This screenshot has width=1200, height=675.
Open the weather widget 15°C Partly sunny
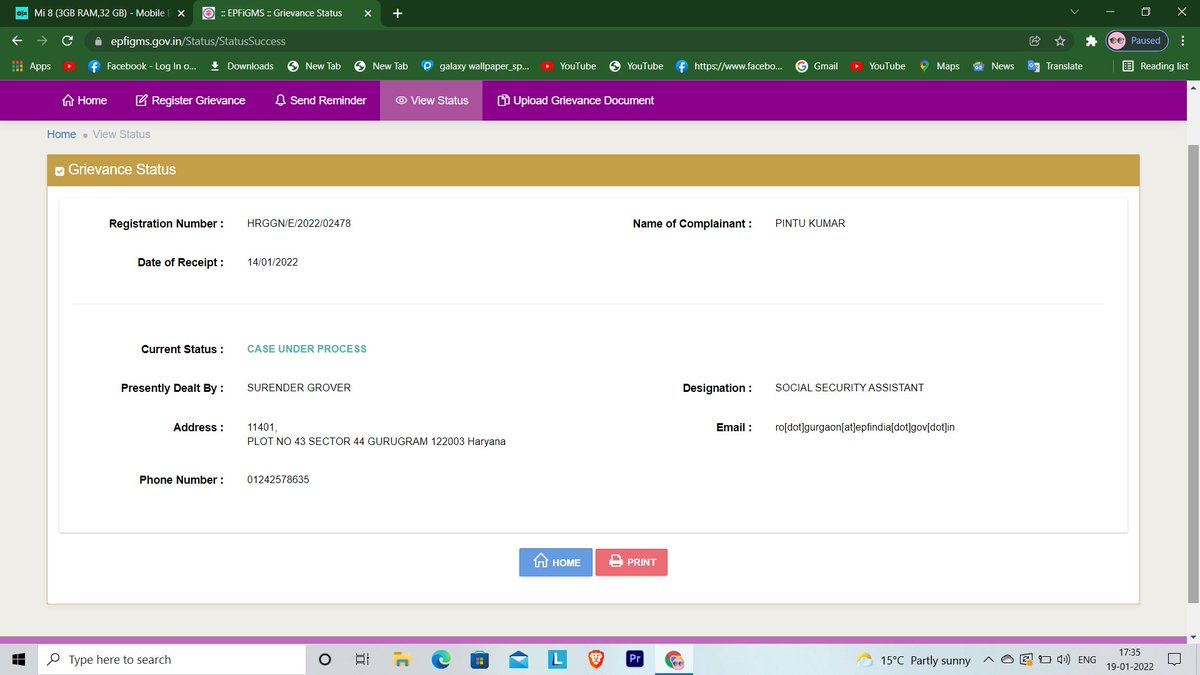[914, 660]
